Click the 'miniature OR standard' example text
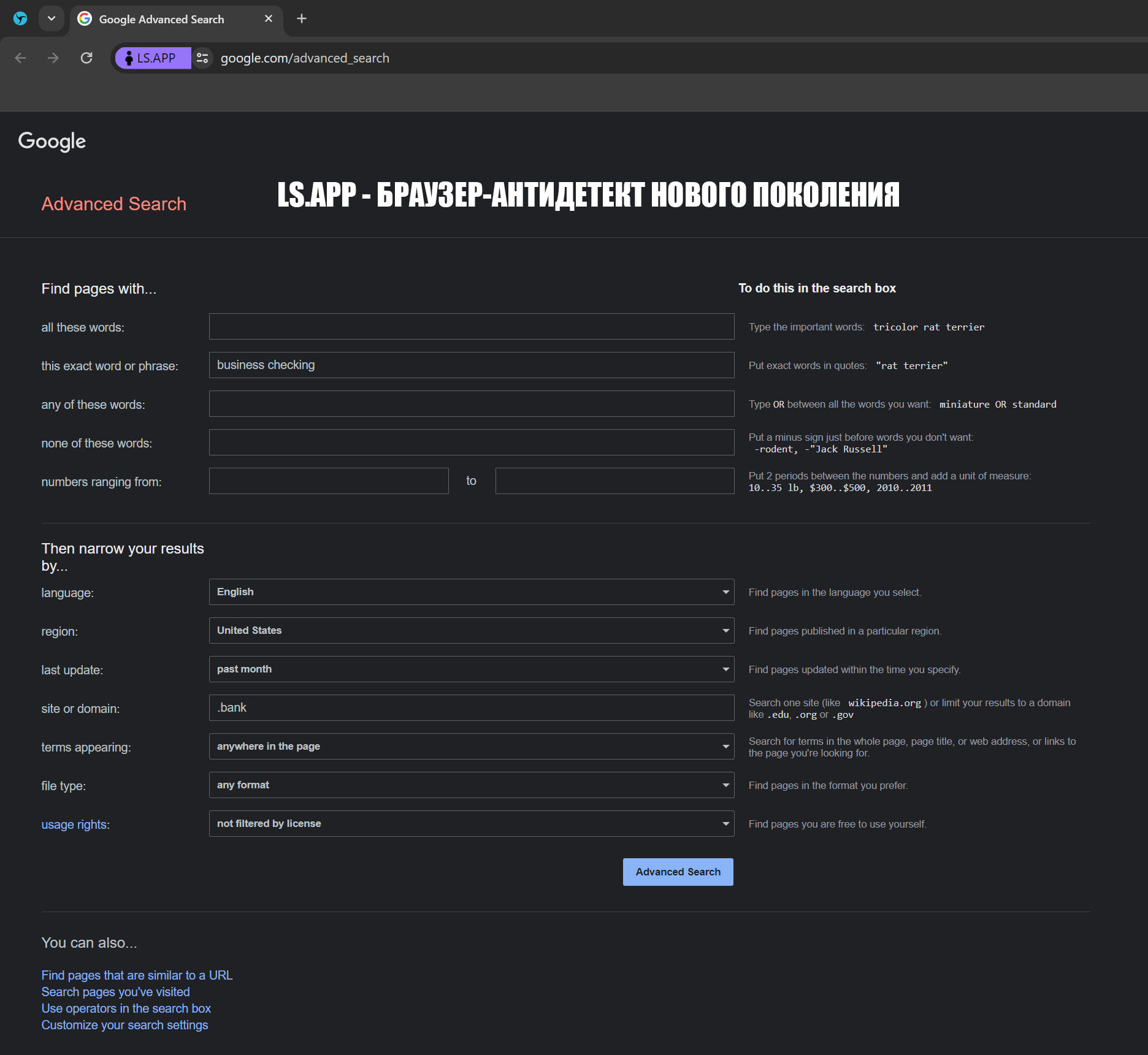 pos(998,405)
